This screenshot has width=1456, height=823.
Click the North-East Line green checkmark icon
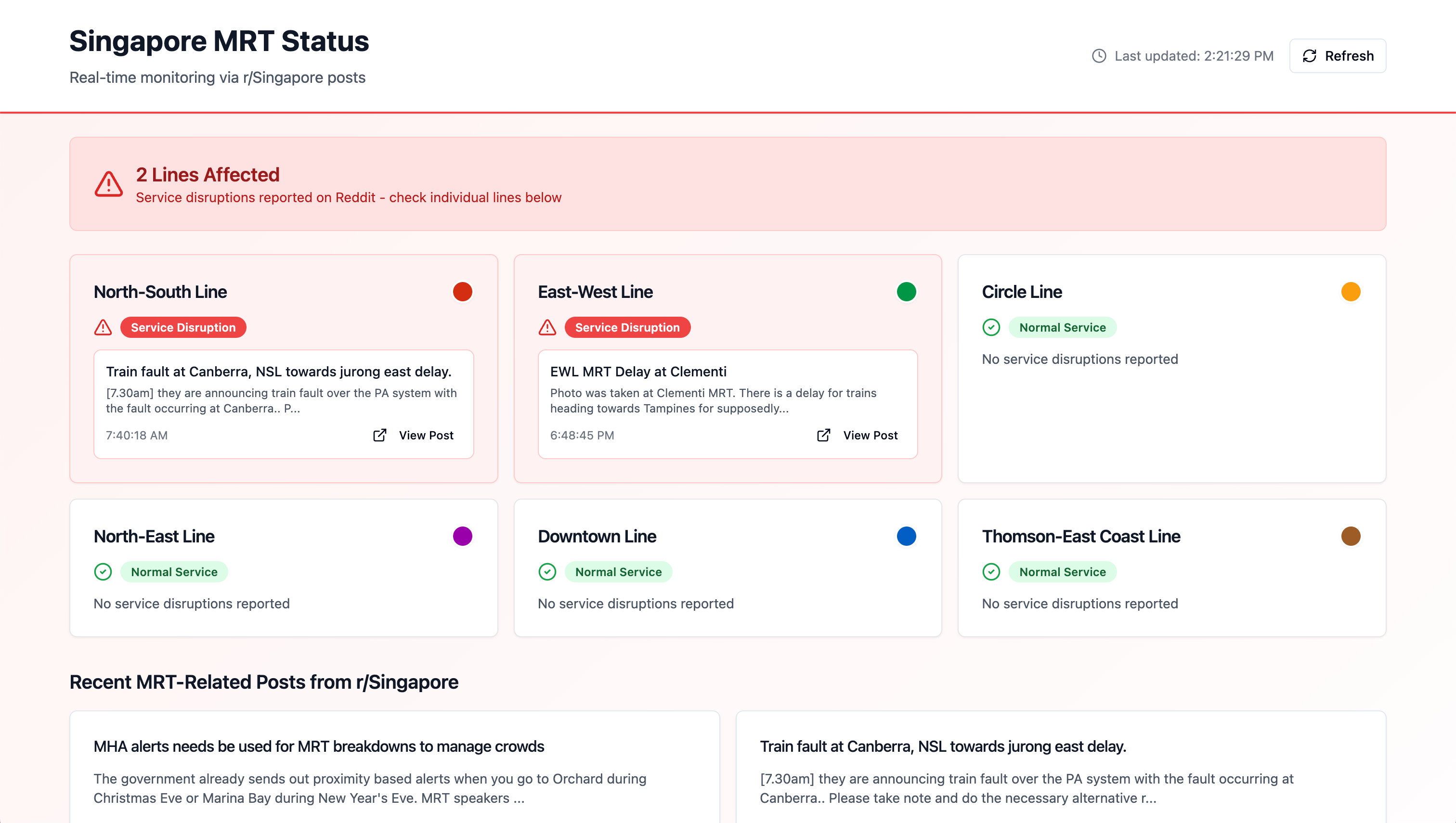click(103, 571)
